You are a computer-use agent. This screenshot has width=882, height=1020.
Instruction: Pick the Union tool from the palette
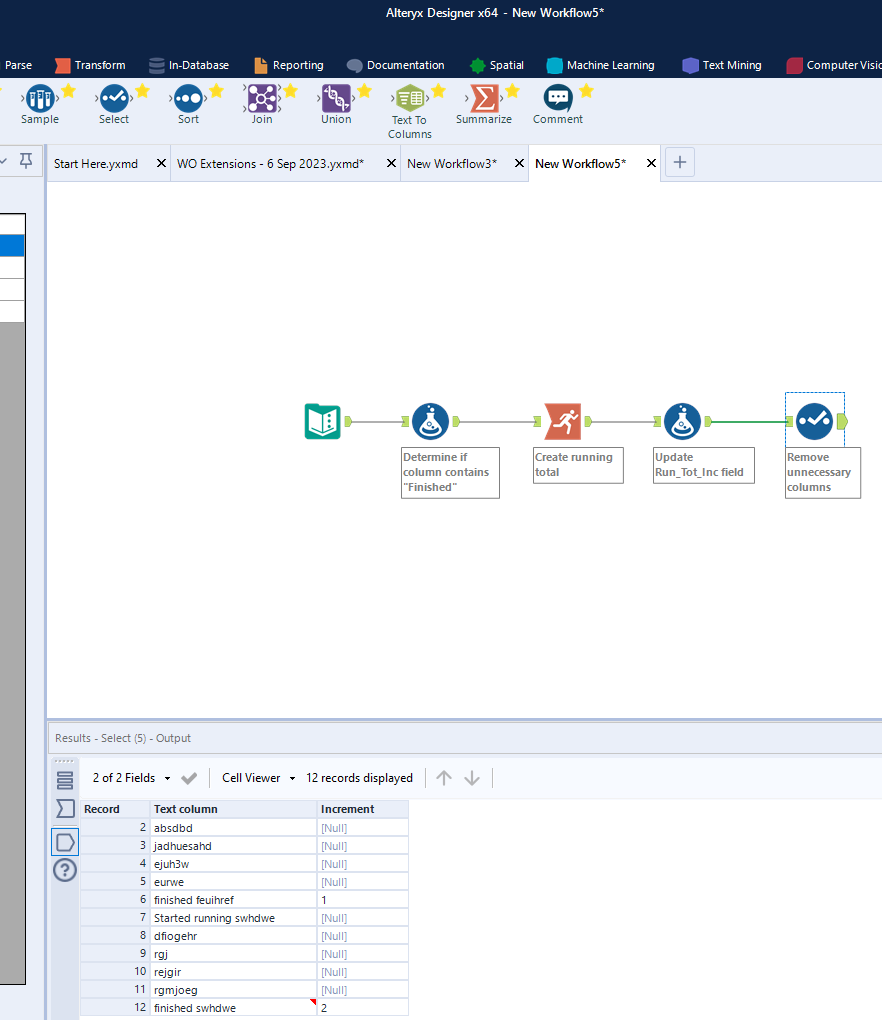[336, 99]
